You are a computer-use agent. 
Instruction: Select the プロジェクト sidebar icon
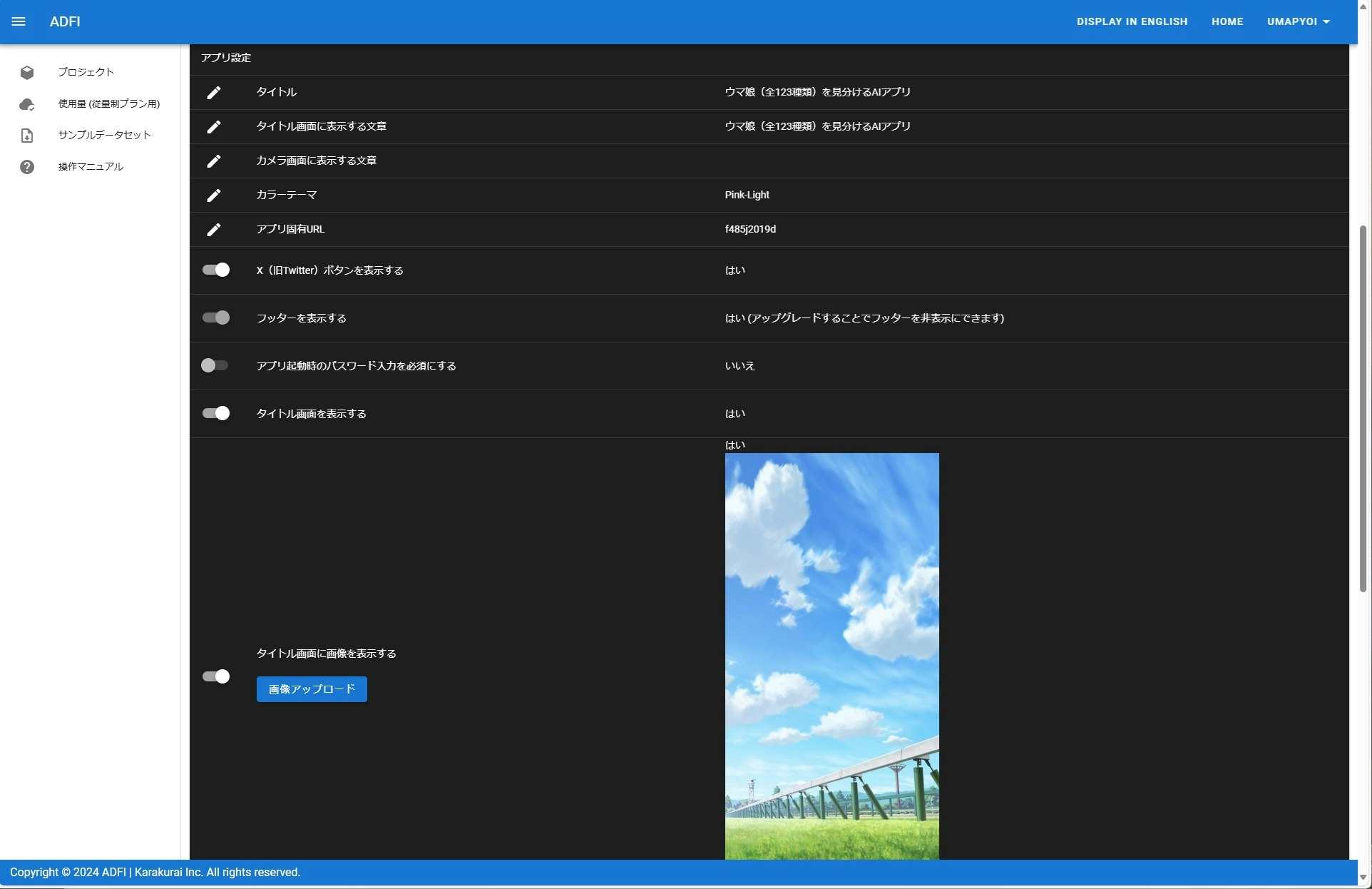pyautogui.click(x=26, y=72)
